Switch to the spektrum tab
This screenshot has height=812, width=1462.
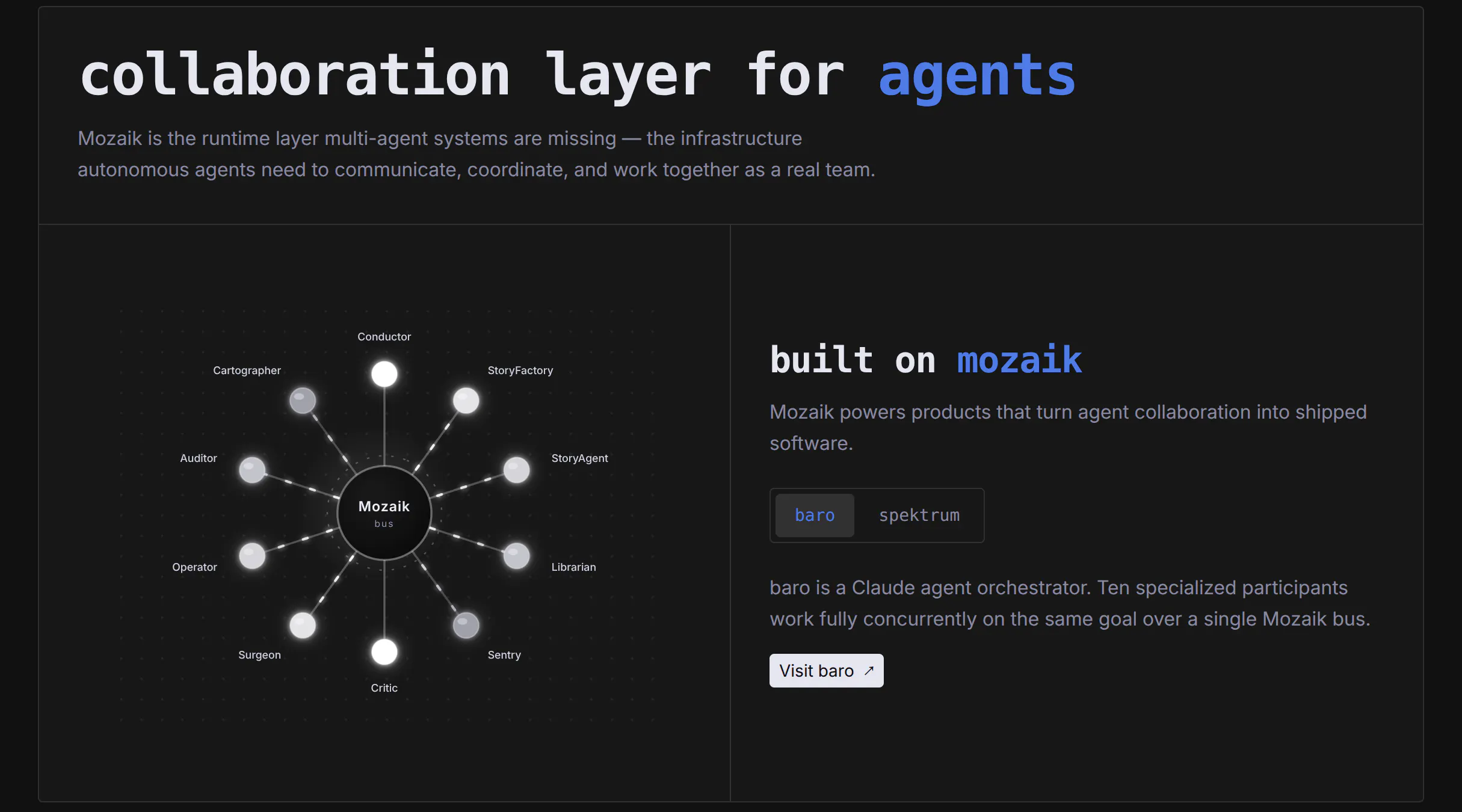pos(919,515)
